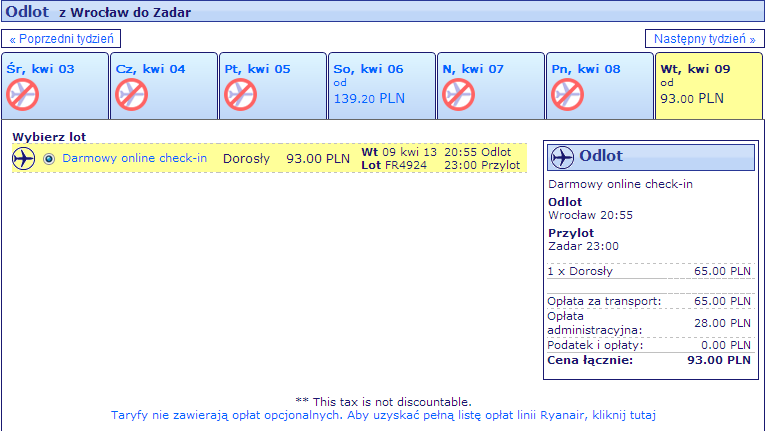The image size is (765, 431).
Task: Click the airplane icon in the Odlot summary header
Action: [x=562, y=157]
